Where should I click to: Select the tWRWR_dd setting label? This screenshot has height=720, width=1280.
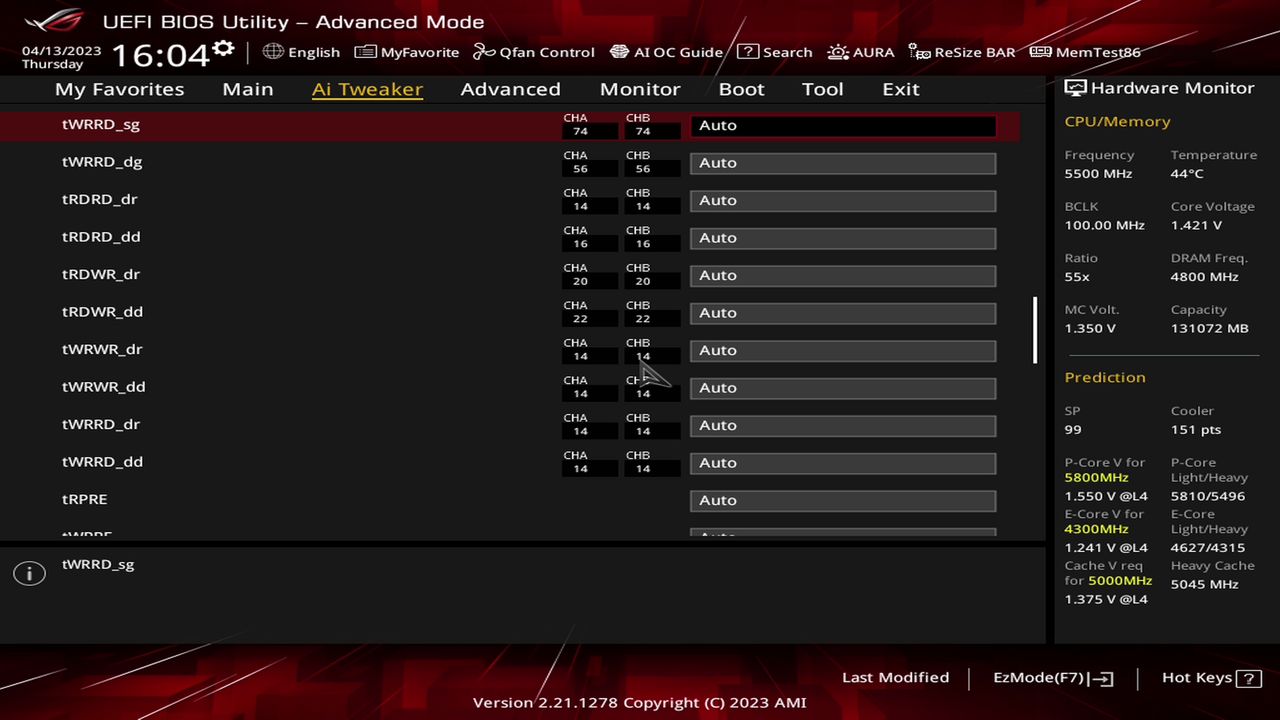[104, 387]
